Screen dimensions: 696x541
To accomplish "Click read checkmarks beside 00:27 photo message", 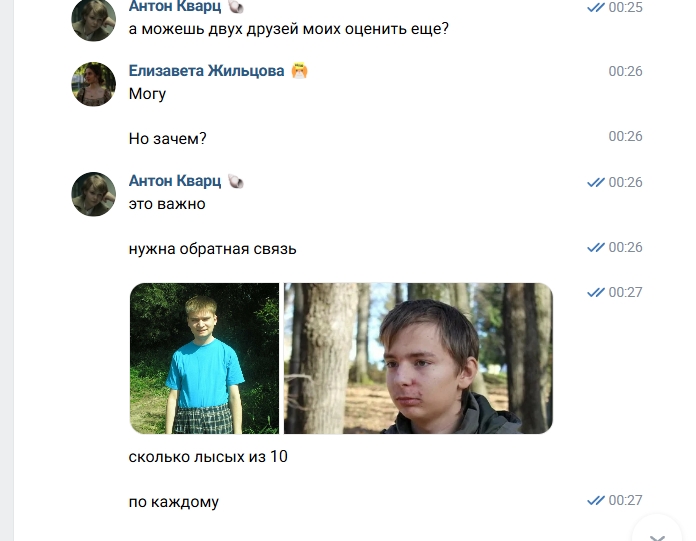I will [596, 292].
